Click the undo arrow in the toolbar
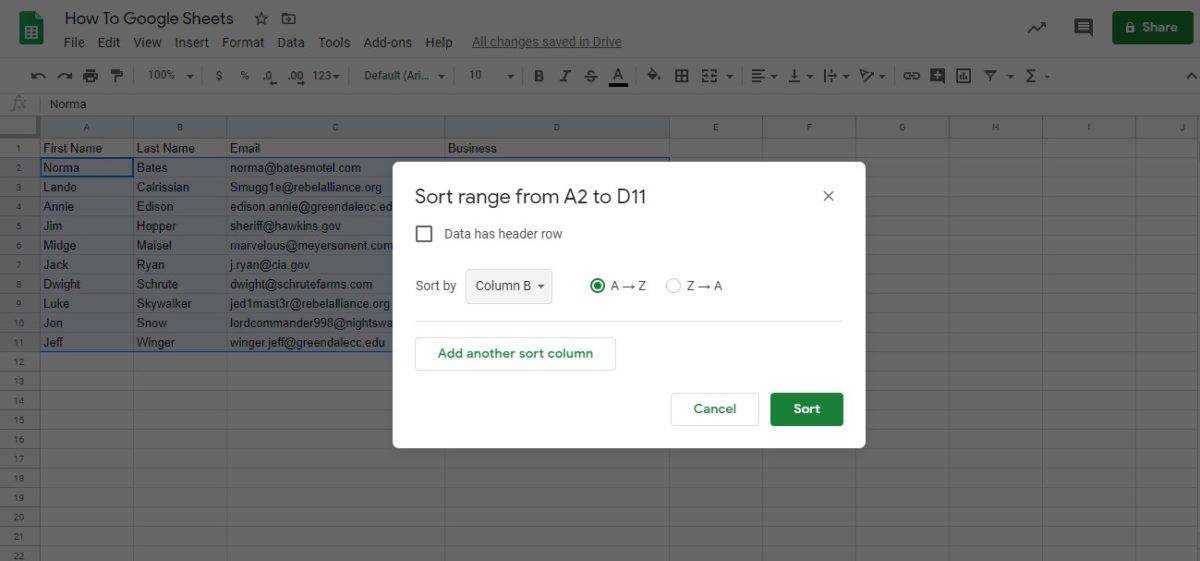 38,76
